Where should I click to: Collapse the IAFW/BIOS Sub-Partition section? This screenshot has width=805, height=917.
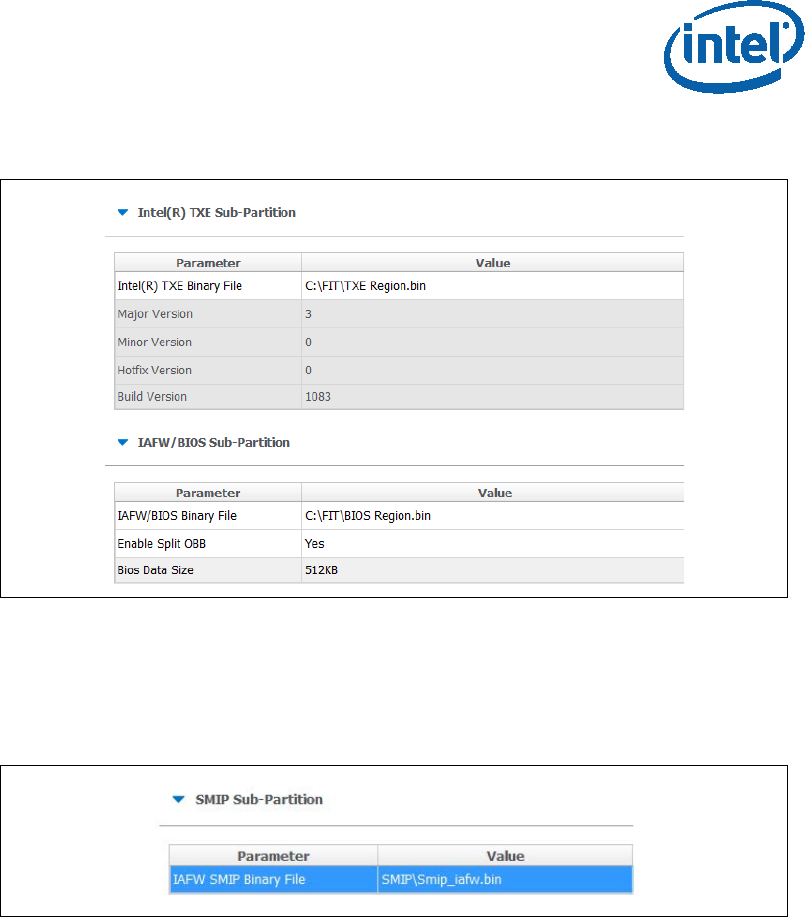pyautogui.click(x=123, y=442)
